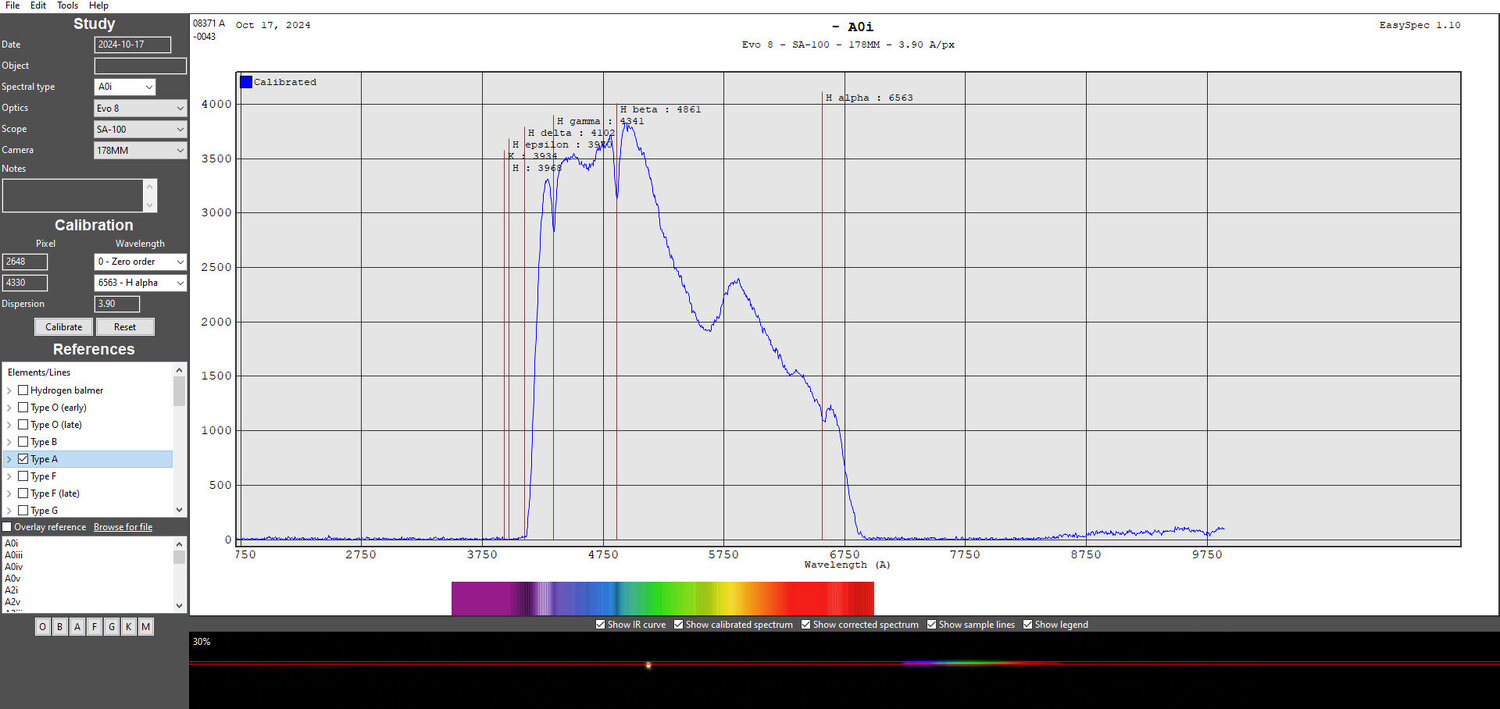Screen dimensions: 1500x709
Task: Click the reference list scroll-down arrow
Action: 180,605
